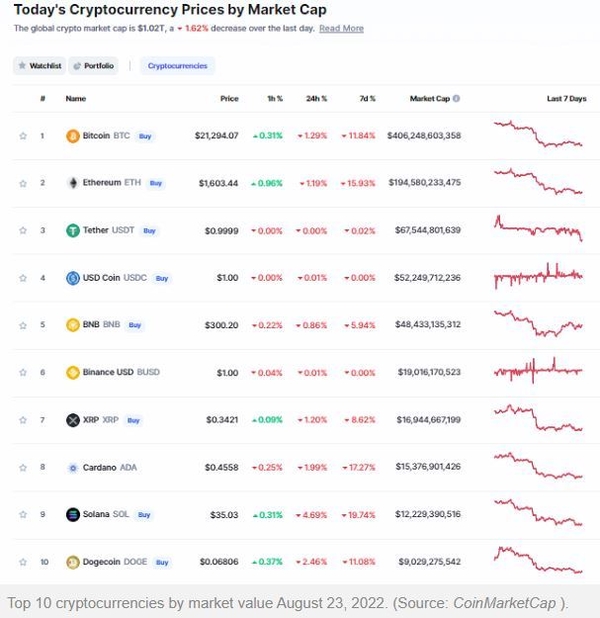Sort by the 7d % column header
Viewport: 600px width, 618px height.
tap(367, 99)
